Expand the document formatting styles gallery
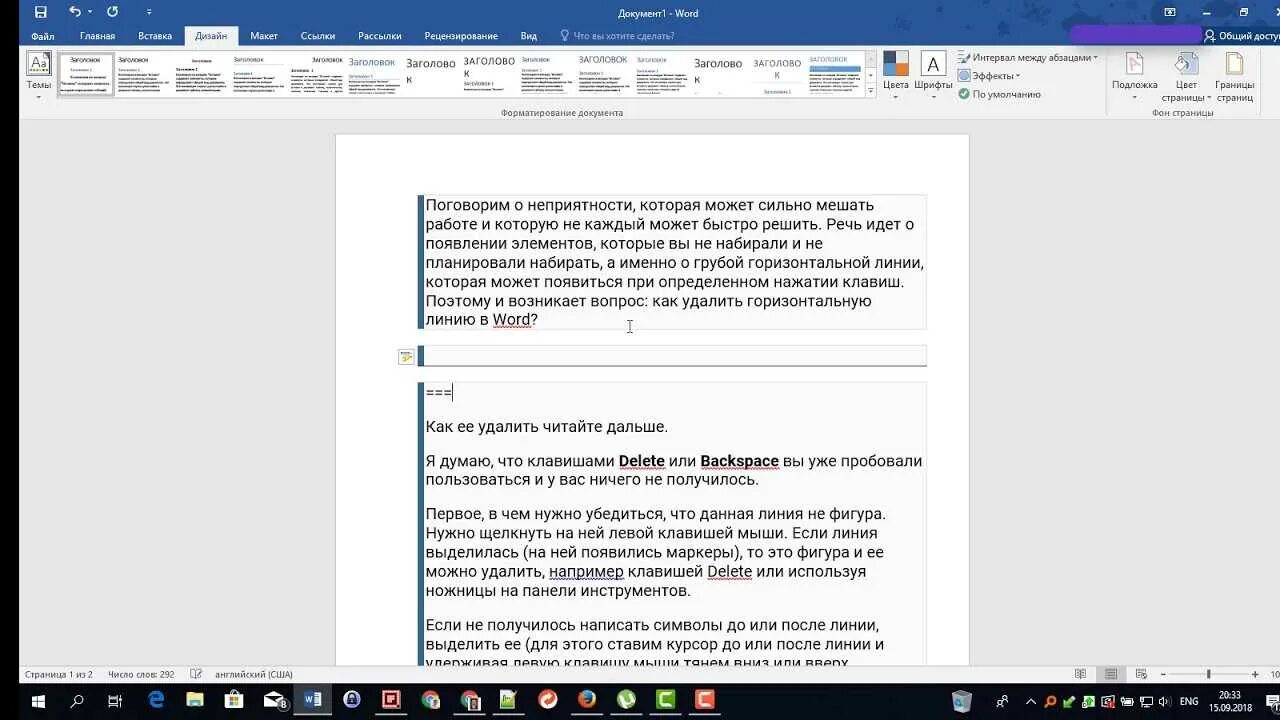This screenshot has height=720, width=1280. [x=870, y=90]
